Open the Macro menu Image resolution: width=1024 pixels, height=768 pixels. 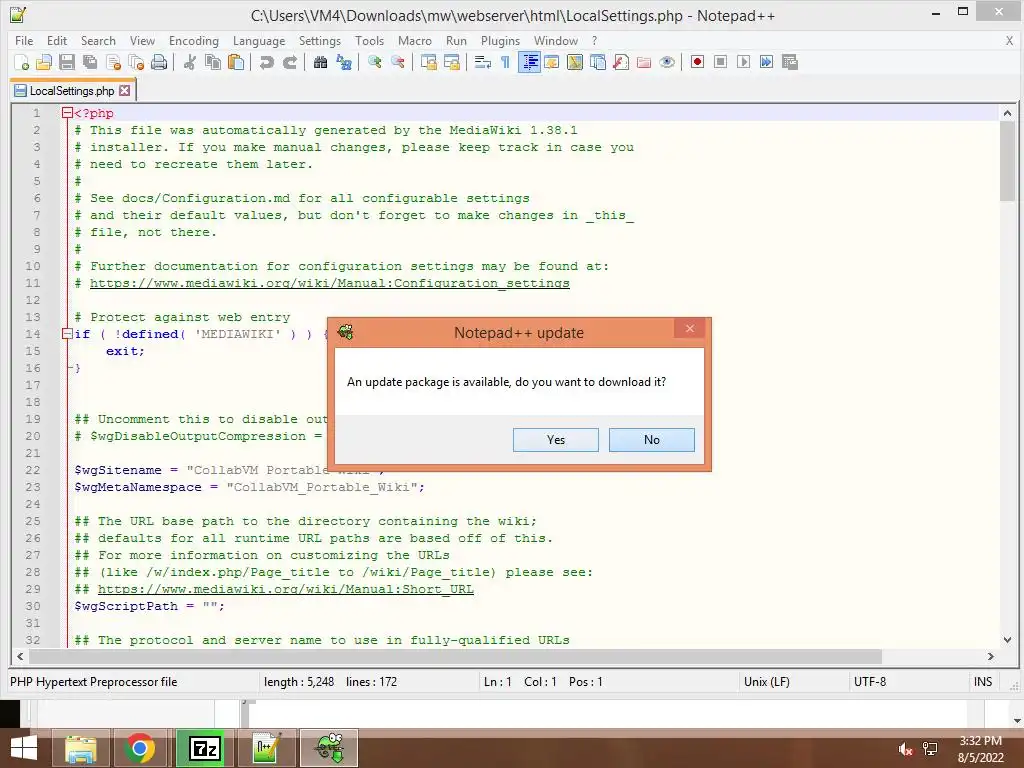(415, 40)
